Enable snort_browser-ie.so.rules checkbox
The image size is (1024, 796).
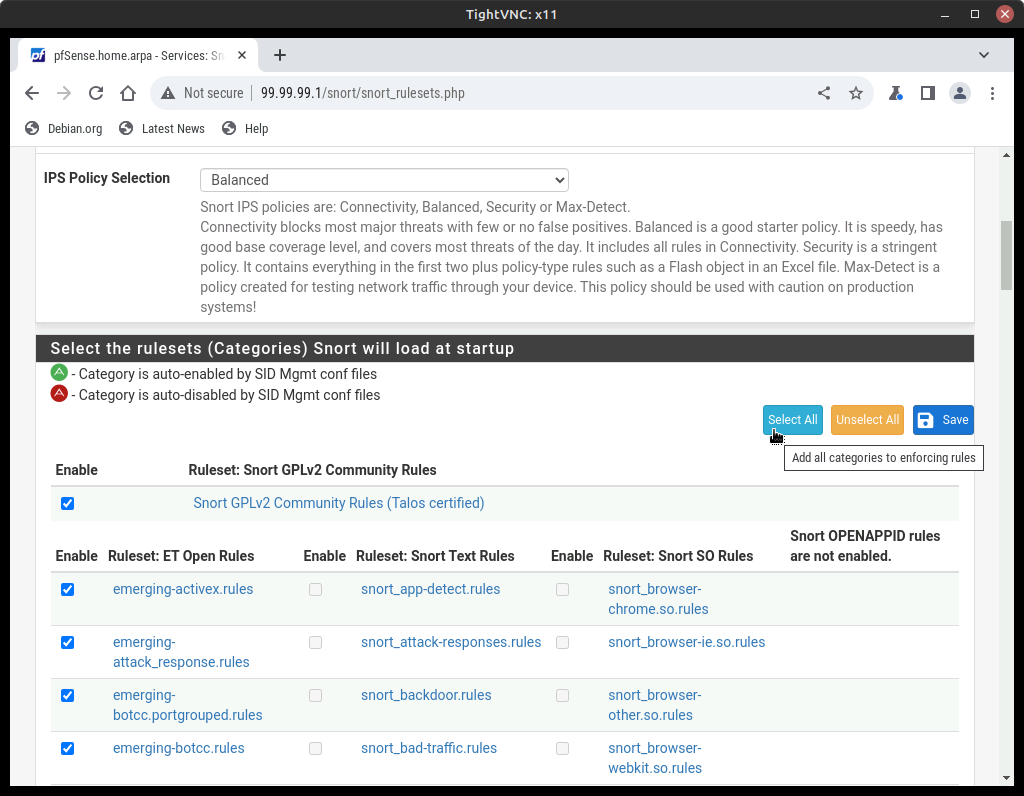562,643
